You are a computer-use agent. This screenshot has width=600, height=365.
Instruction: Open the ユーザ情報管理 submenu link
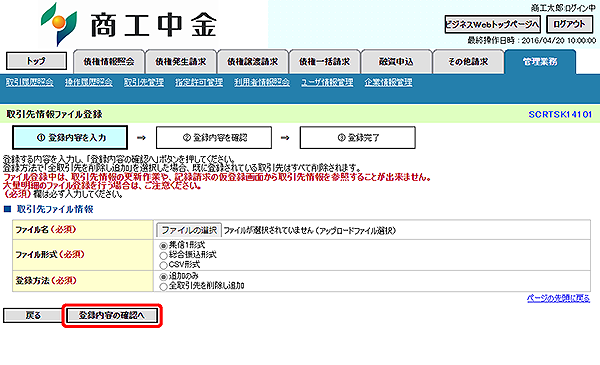327,82
